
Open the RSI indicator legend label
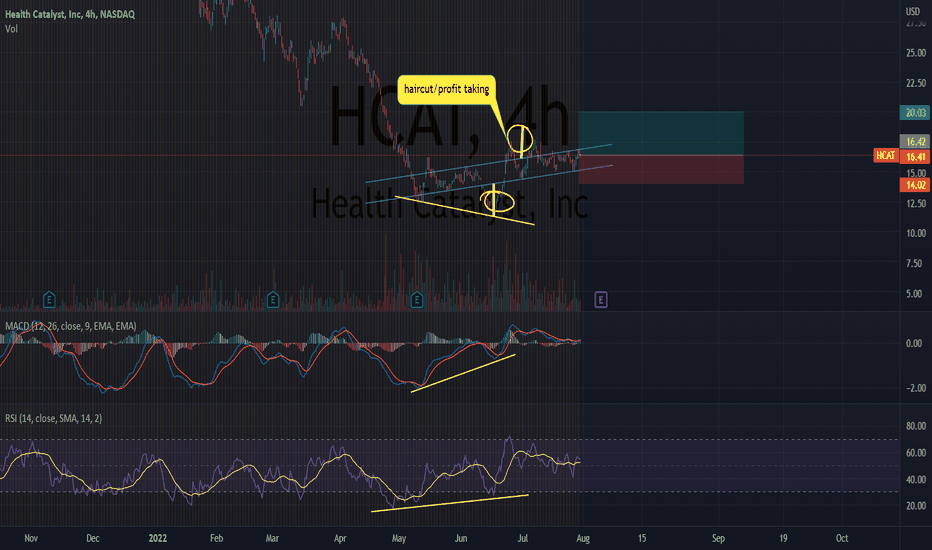tap(53, 419)
